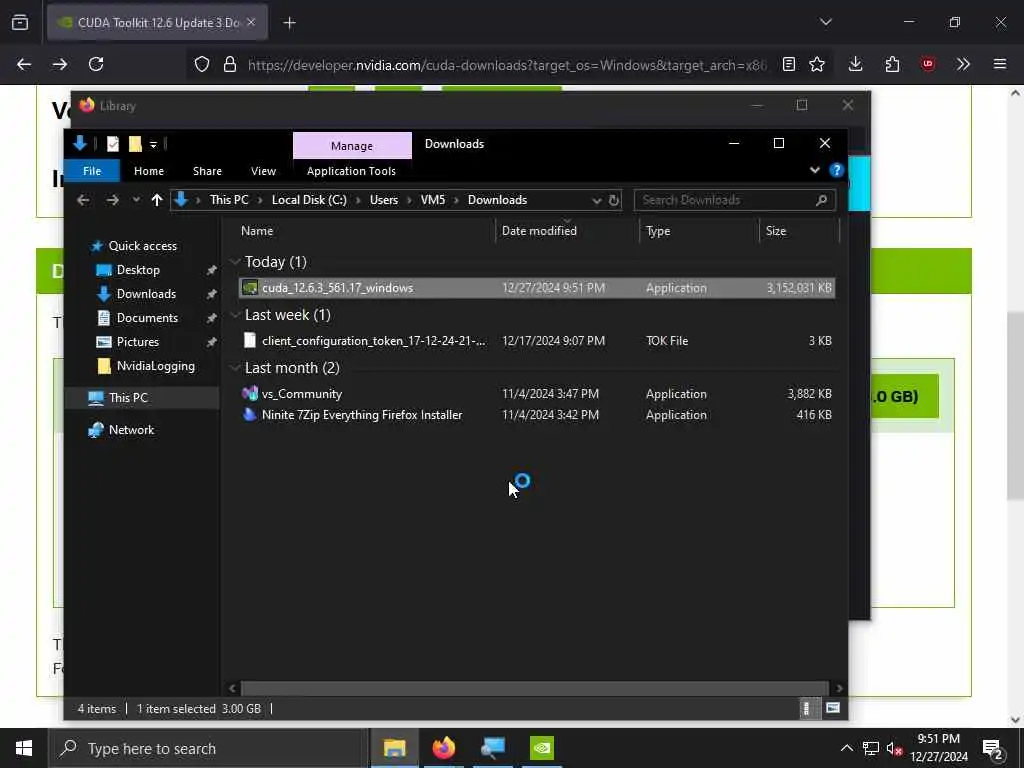Collapse the Today group
The image size is (1024, 768).
(x=235, y=262)
